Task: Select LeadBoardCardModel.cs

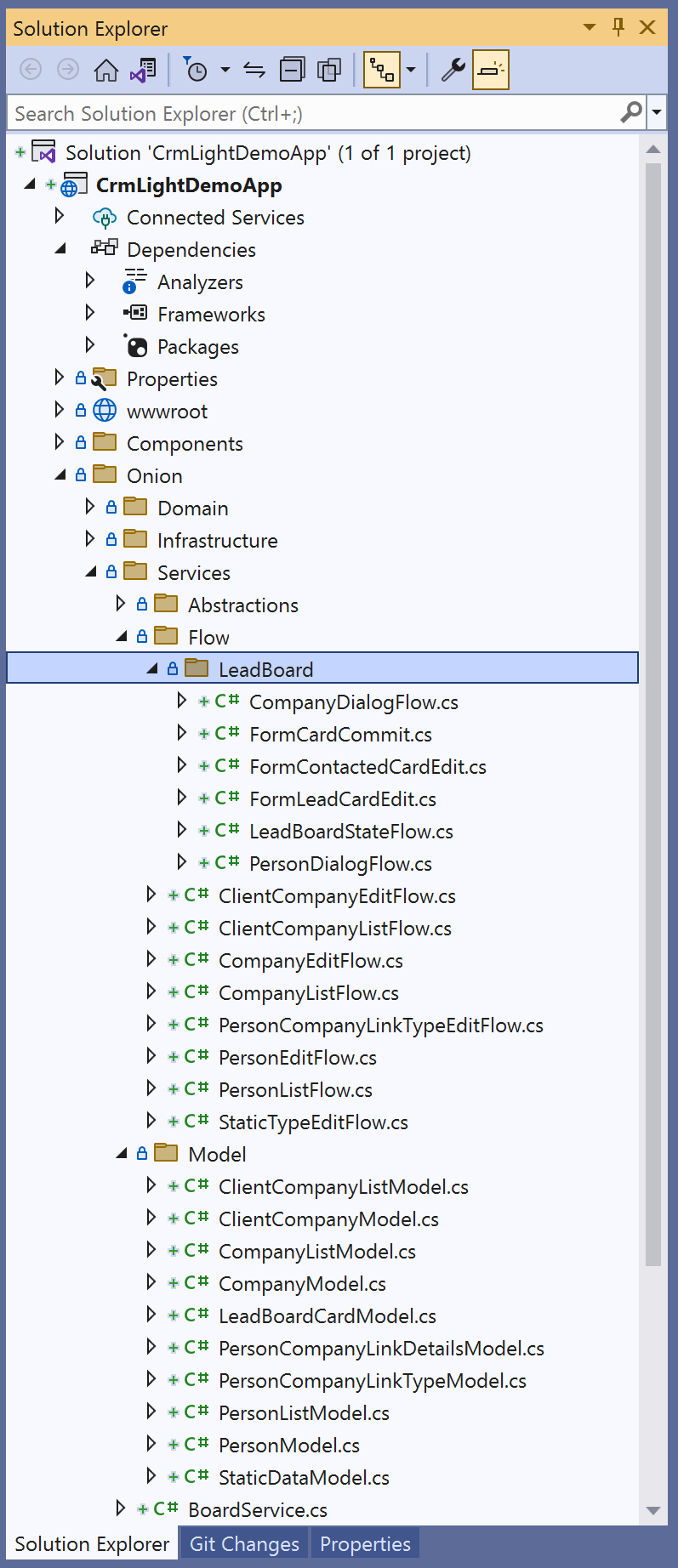Action: [x=328, y=1316]
